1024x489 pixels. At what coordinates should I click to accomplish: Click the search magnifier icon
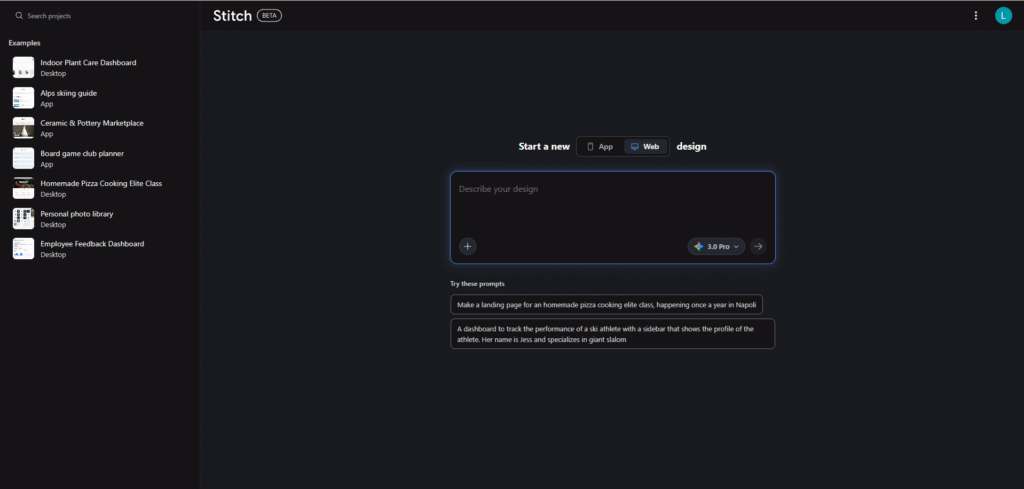tap(19, 16)
